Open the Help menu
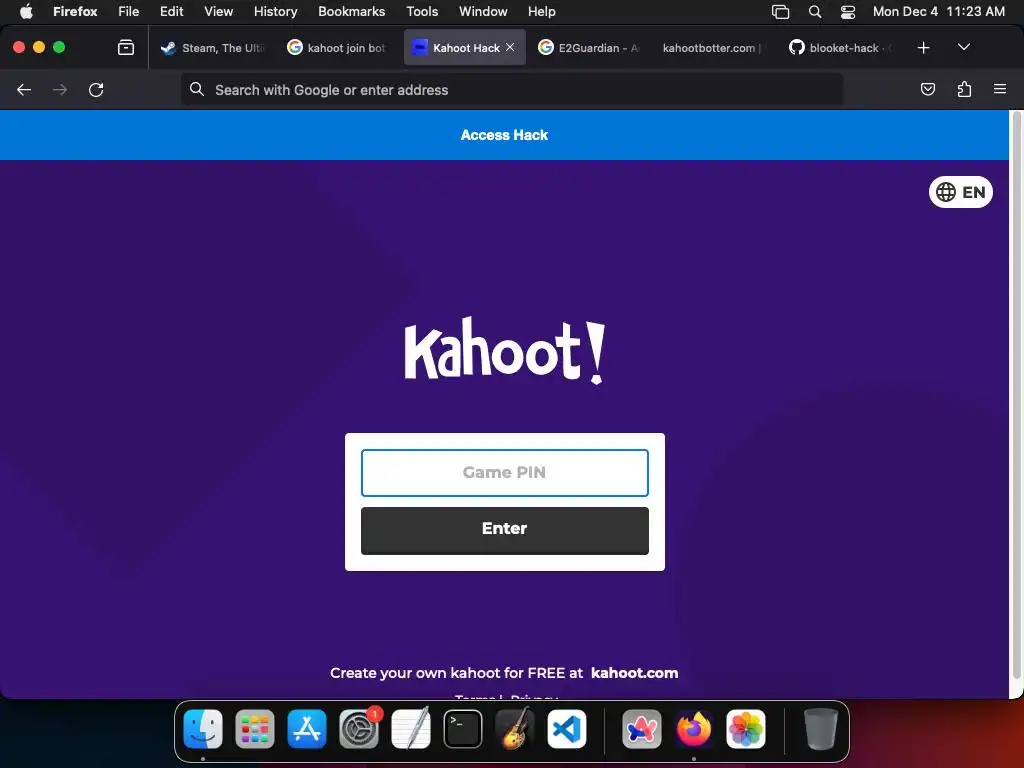The width and height of the screenshot is (1024, 768). [x=541, y=11]
